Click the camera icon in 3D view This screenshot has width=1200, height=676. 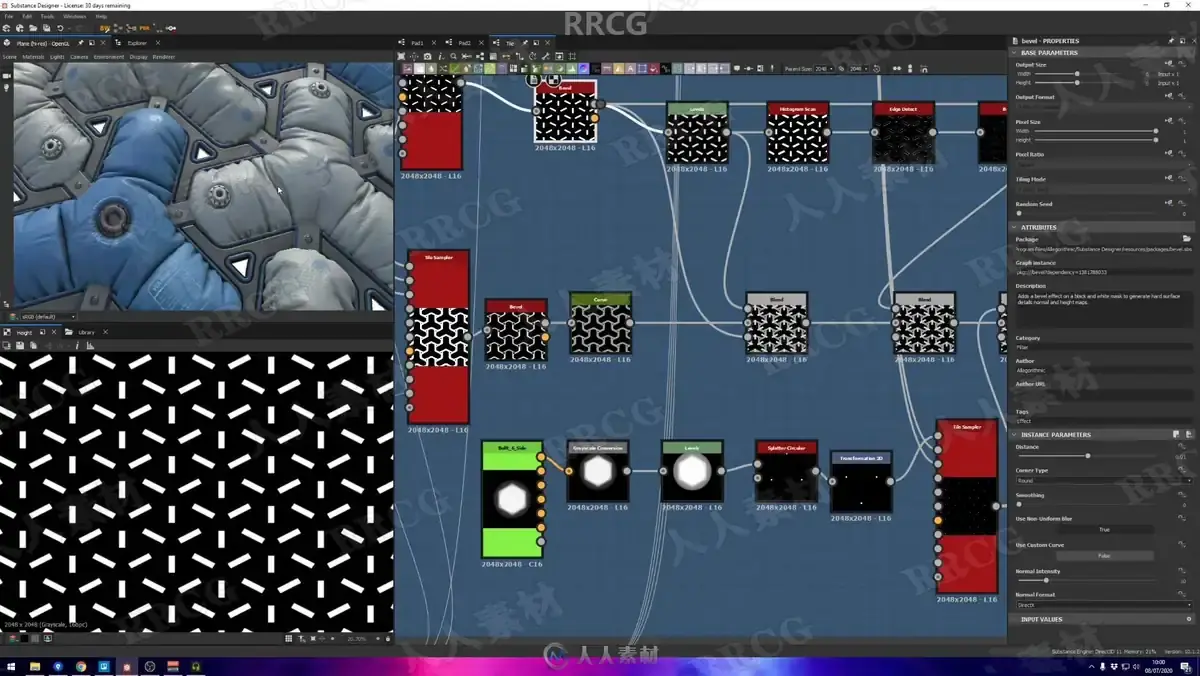[x=6, y=76]
